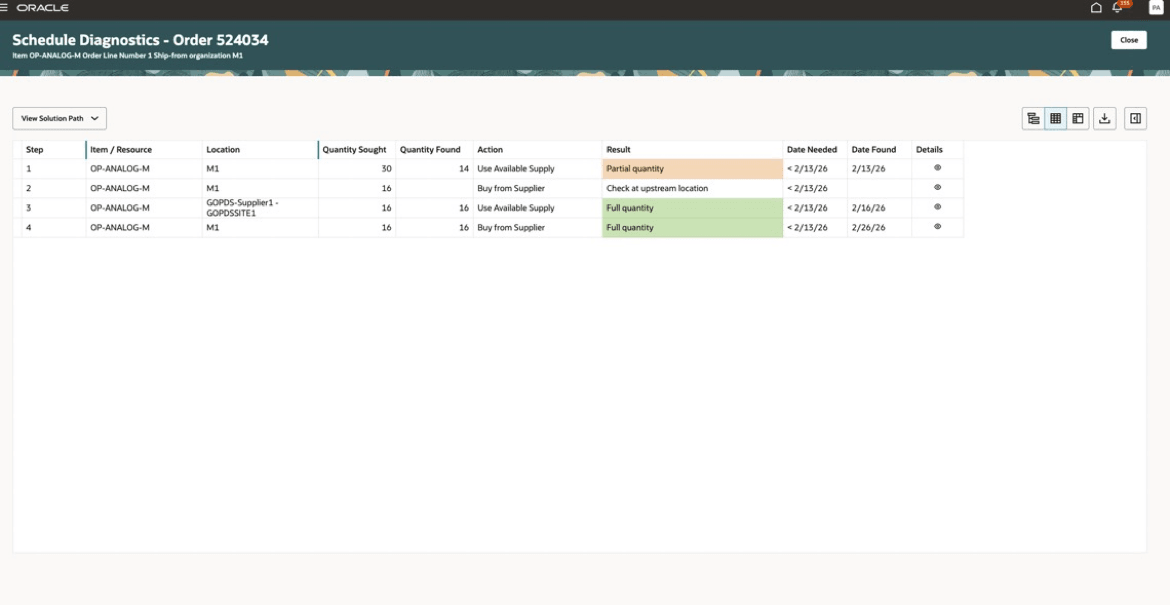Viewport: 1170px width, 605px height.
Task: Expand the navigation hamburger menu
Action: point(6,8)
